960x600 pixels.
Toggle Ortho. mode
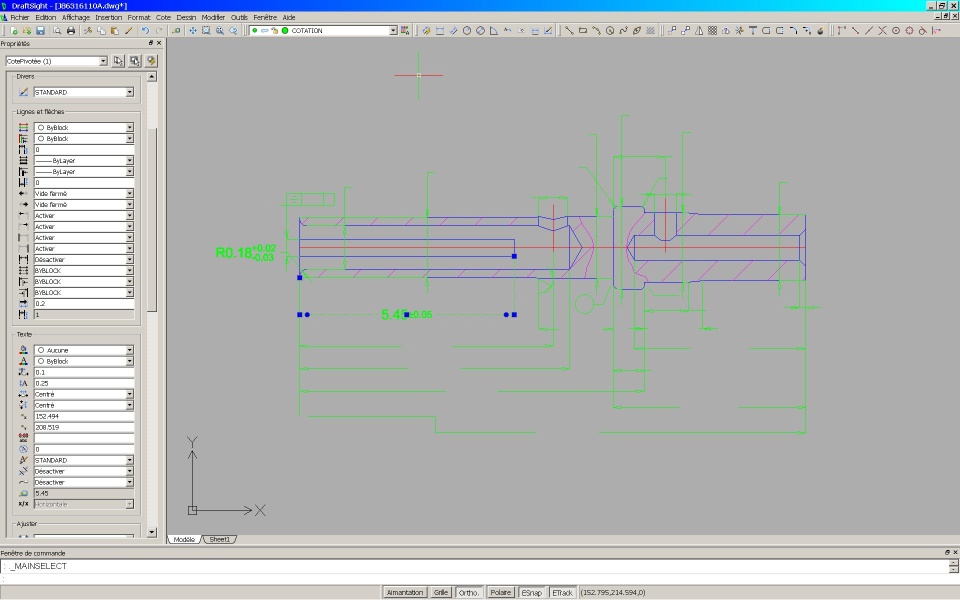click(469, 593)
